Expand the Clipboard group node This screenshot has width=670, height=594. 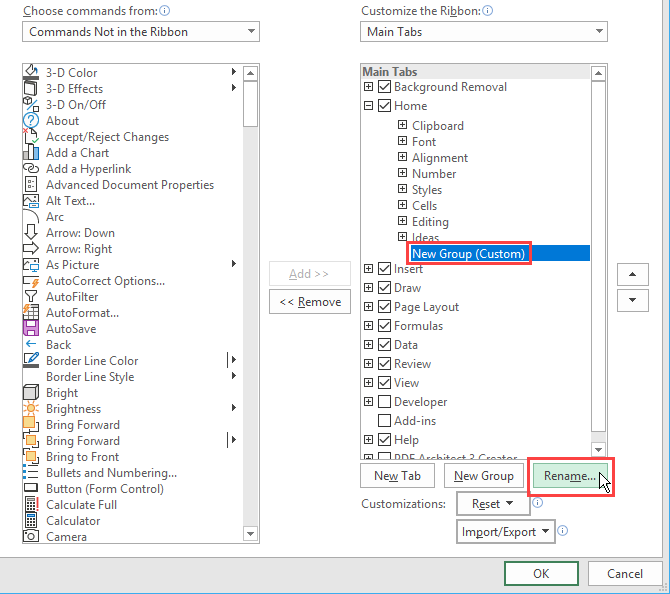pos(402,126)
